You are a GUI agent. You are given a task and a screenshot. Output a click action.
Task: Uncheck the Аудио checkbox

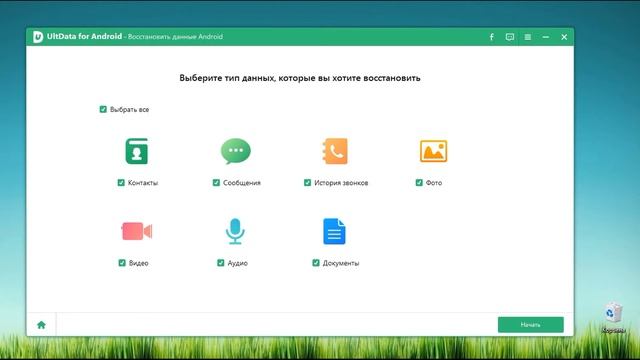(x=220, y=262)
